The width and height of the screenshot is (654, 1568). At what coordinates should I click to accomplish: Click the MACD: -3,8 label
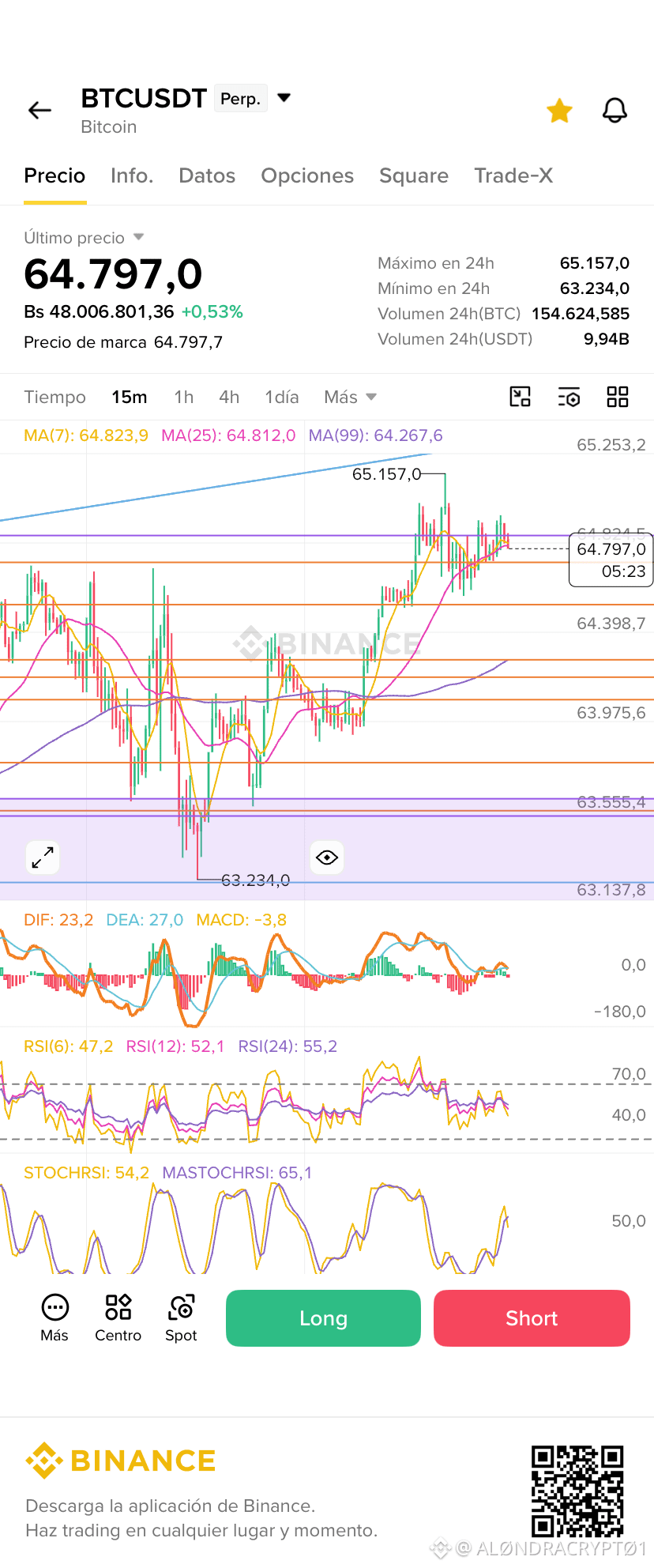[242, 920]
